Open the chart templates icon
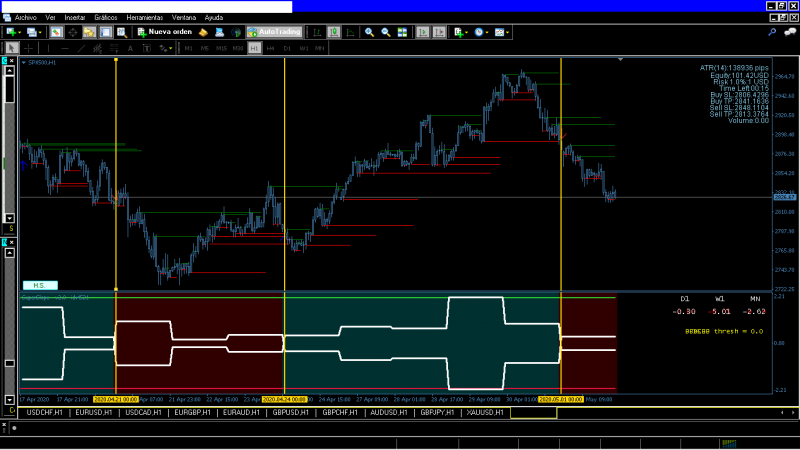 pos(499,32)
